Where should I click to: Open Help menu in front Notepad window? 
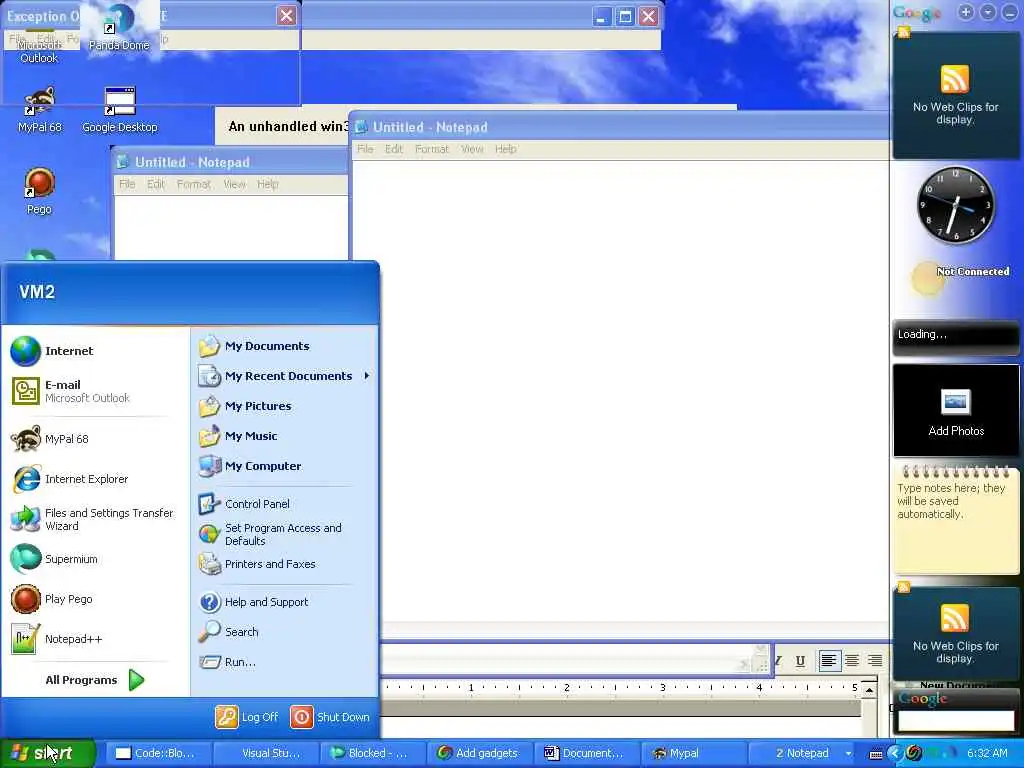coord(505,149)
